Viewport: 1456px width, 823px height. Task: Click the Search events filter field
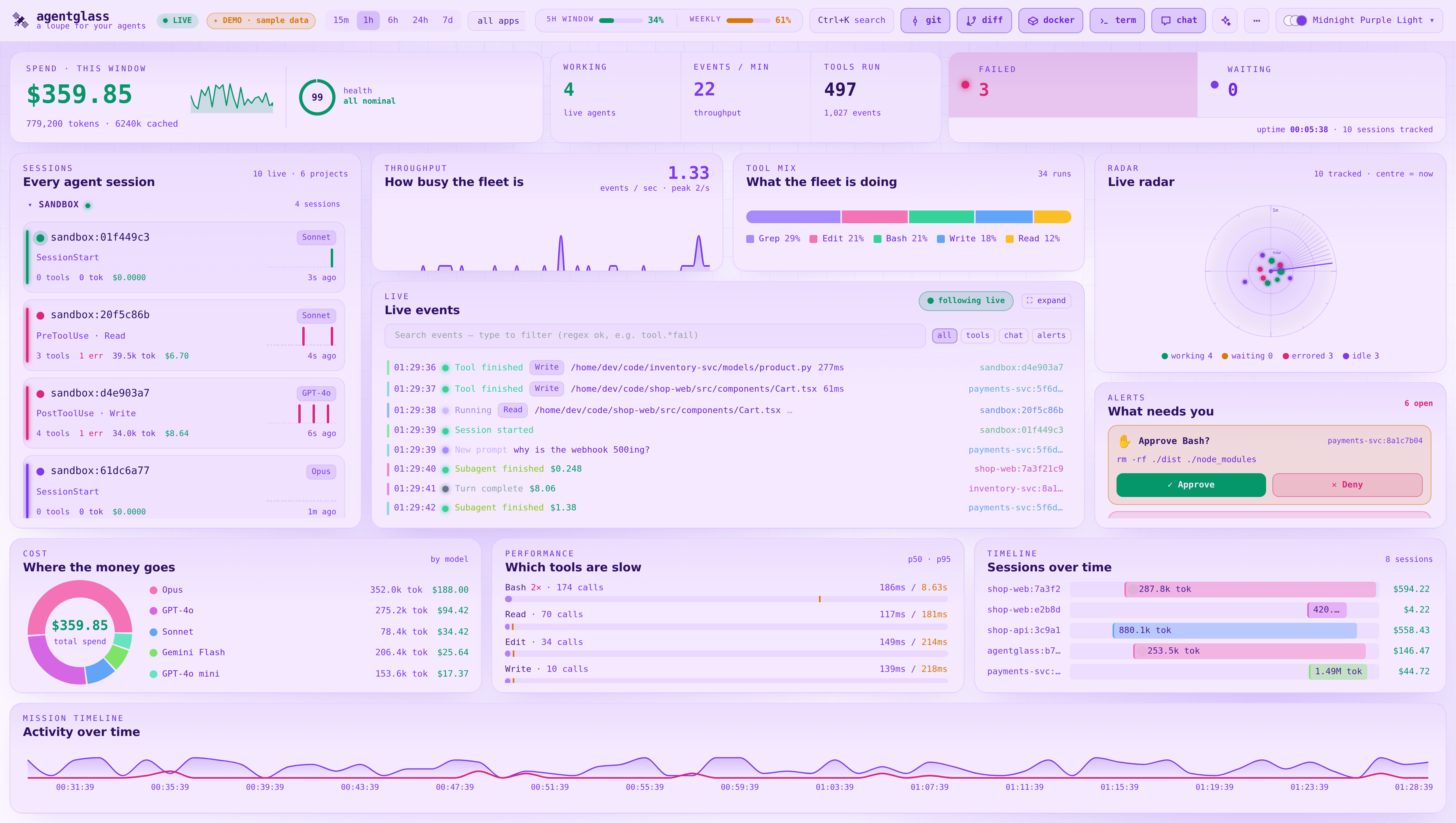click(x=654, y=336)
